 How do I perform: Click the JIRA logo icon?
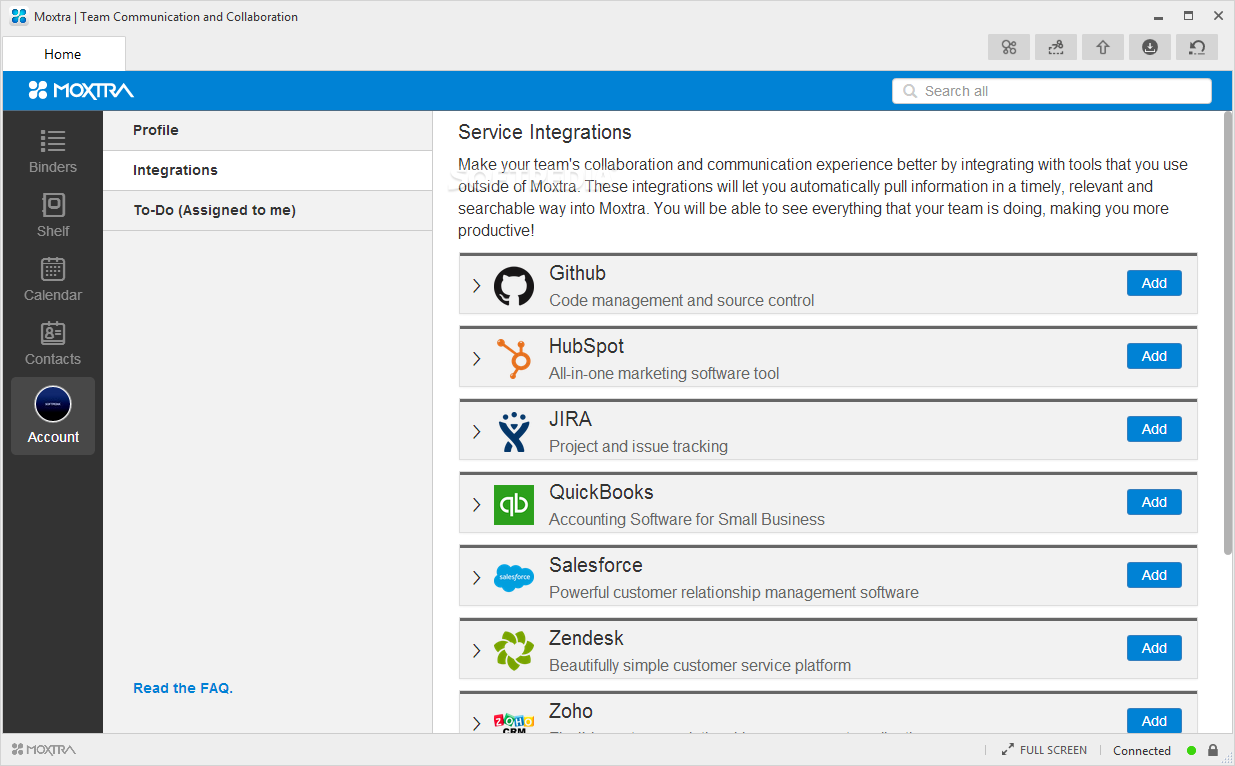click(514, 432)
